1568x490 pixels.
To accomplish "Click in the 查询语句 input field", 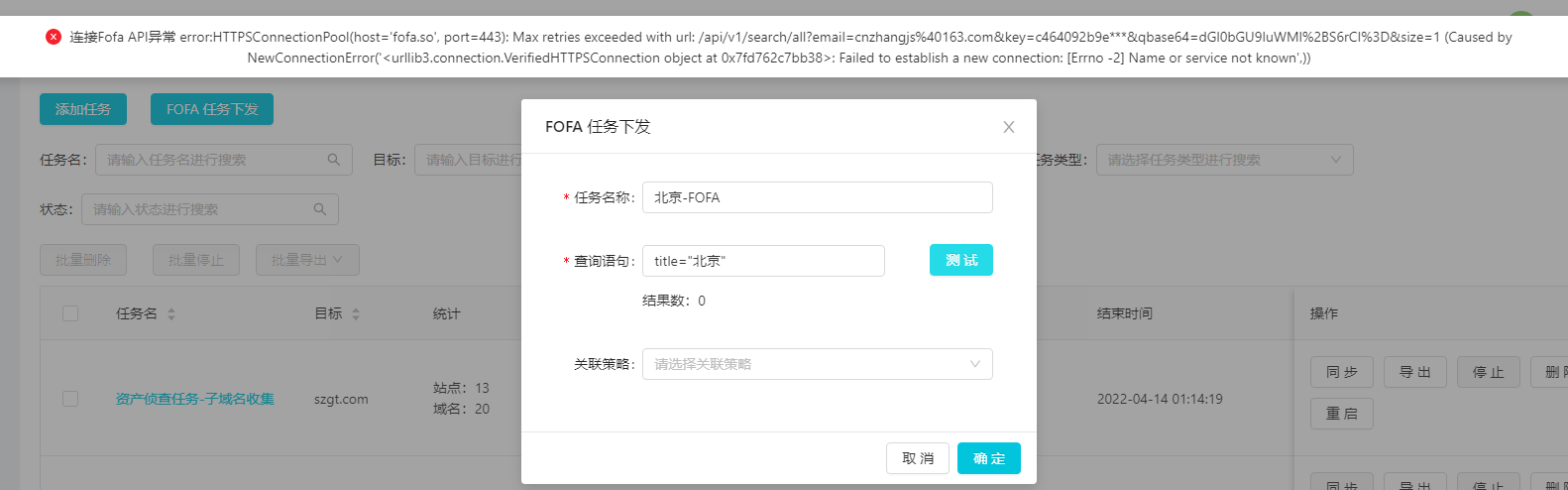I will (763, 261).
